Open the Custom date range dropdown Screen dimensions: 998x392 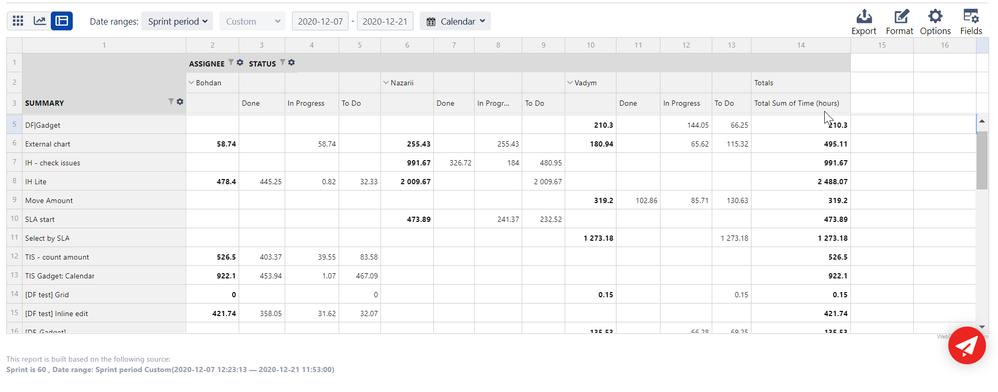253,21
